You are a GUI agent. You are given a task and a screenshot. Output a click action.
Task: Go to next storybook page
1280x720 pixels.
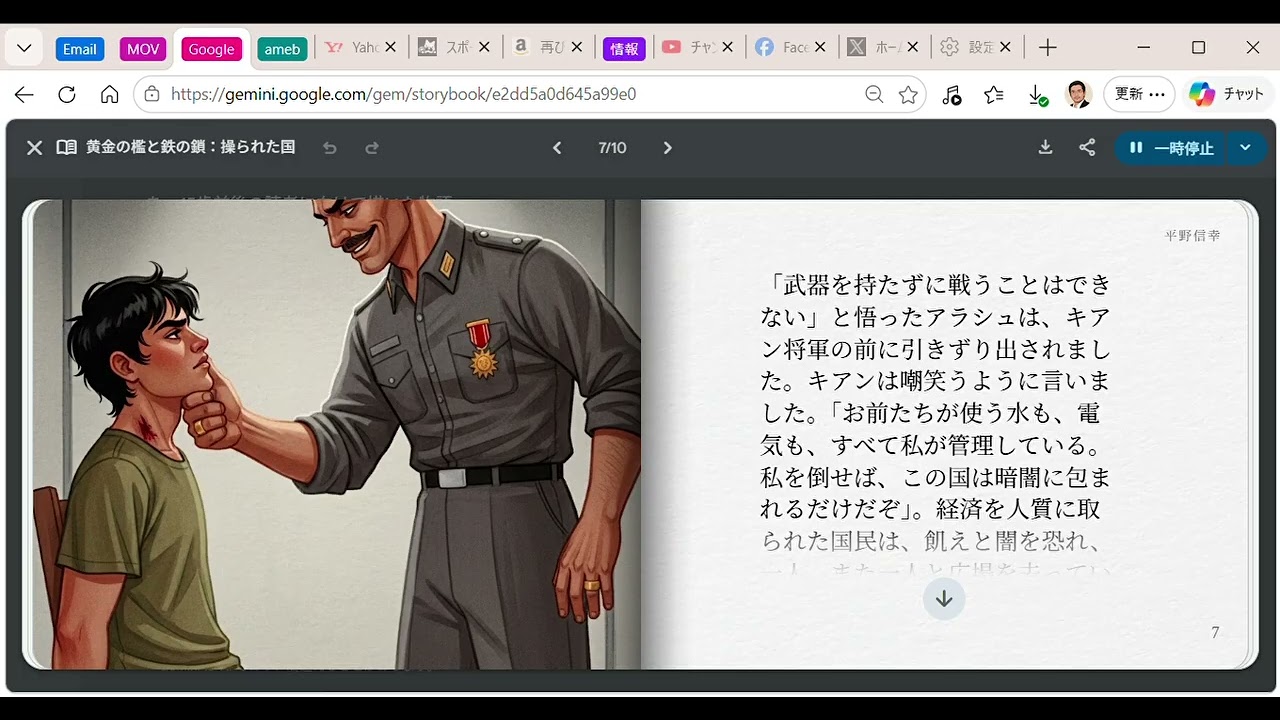coord(668,148)
